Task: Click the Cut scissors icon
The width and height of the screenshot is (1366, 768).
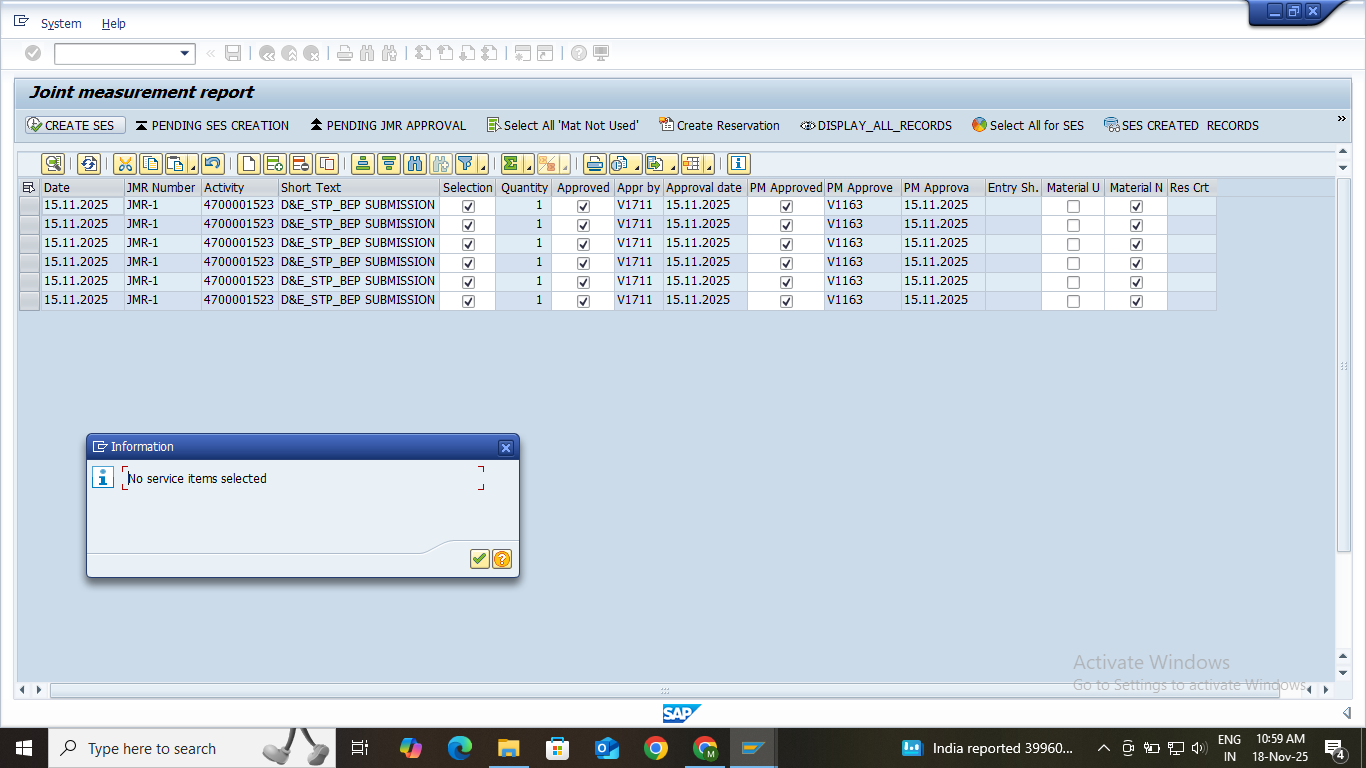Action: tap(125, 164)
